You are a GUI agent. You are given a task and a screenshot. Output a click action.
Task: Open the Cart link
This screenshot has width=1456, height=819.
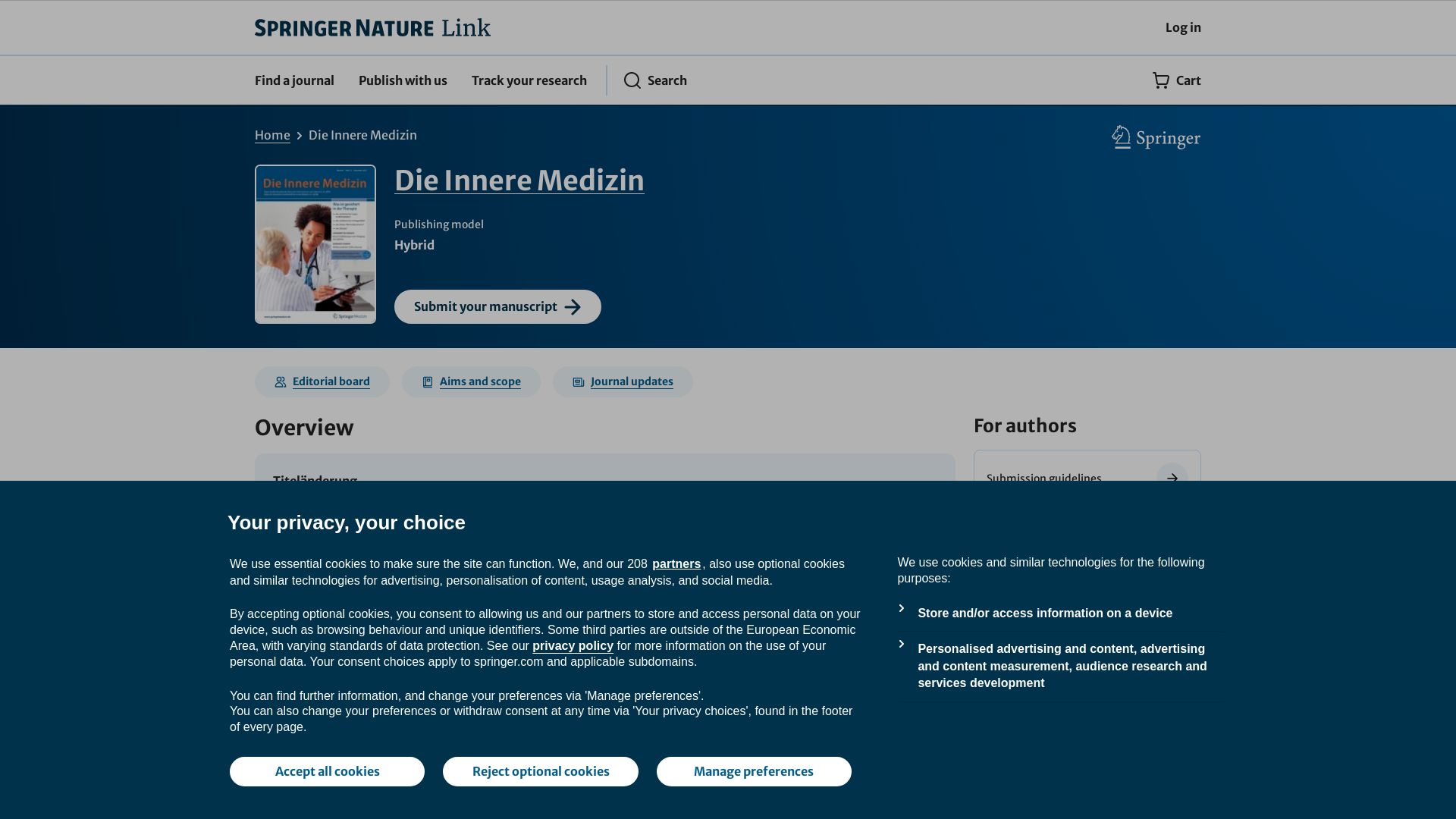(x=1176, y=80)
